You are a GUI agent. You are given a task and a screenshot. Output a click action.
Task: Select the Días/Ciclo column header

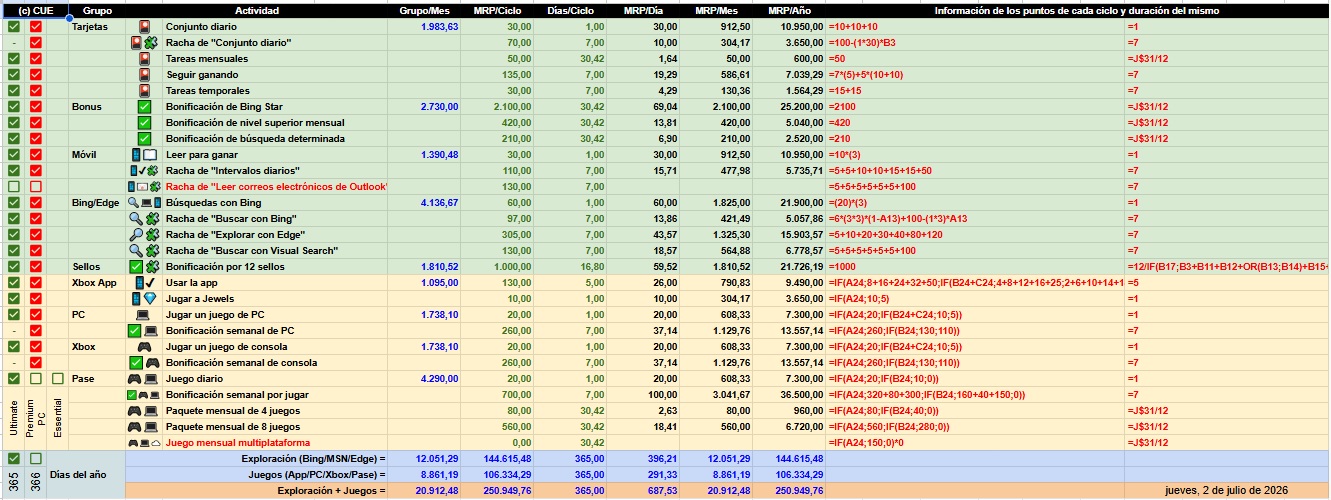coord(571,11)
